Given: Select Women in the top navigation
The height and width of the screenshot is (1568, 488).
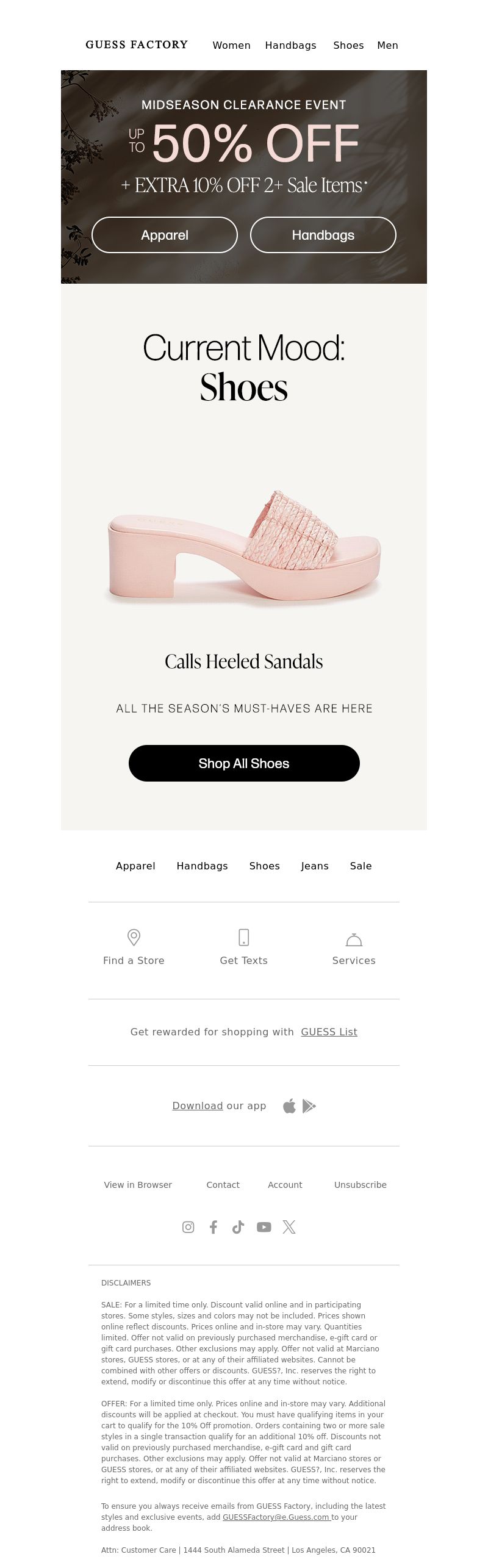Looking at the screenshot, I should coord(232,45).
